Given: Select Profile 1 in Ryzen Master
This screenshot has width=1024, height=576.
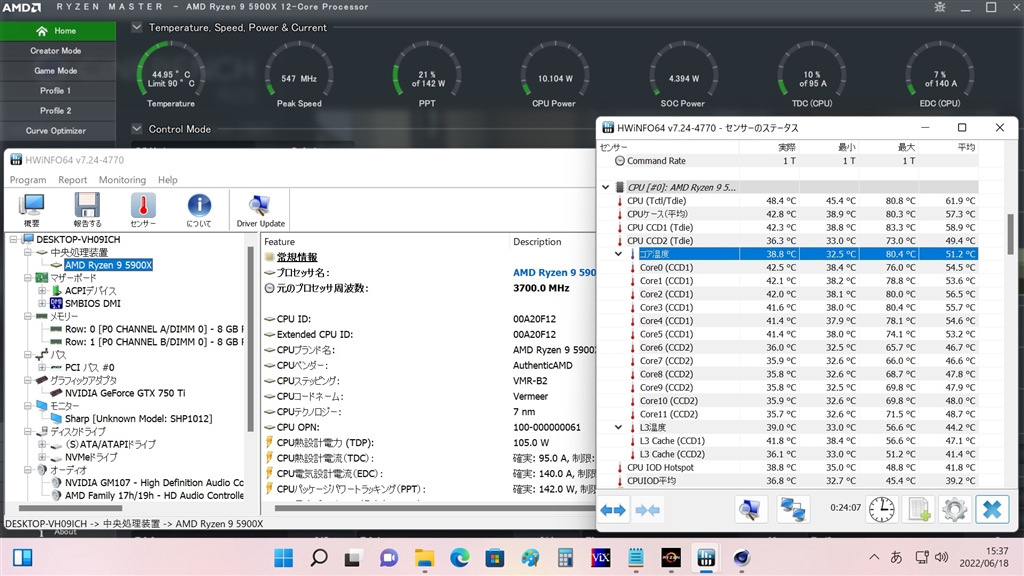Looking at the screenshot, I should 58,91.
